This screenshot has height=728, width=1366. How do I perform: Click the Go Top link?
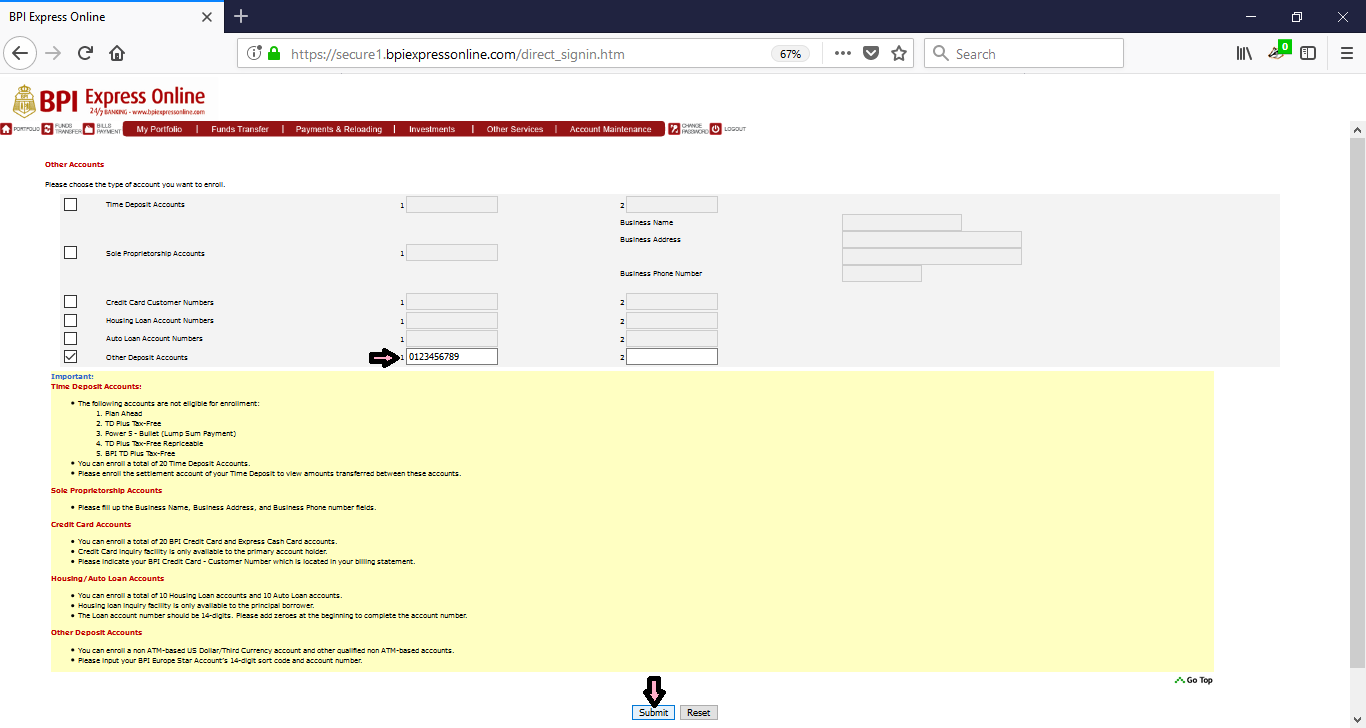1194,679
